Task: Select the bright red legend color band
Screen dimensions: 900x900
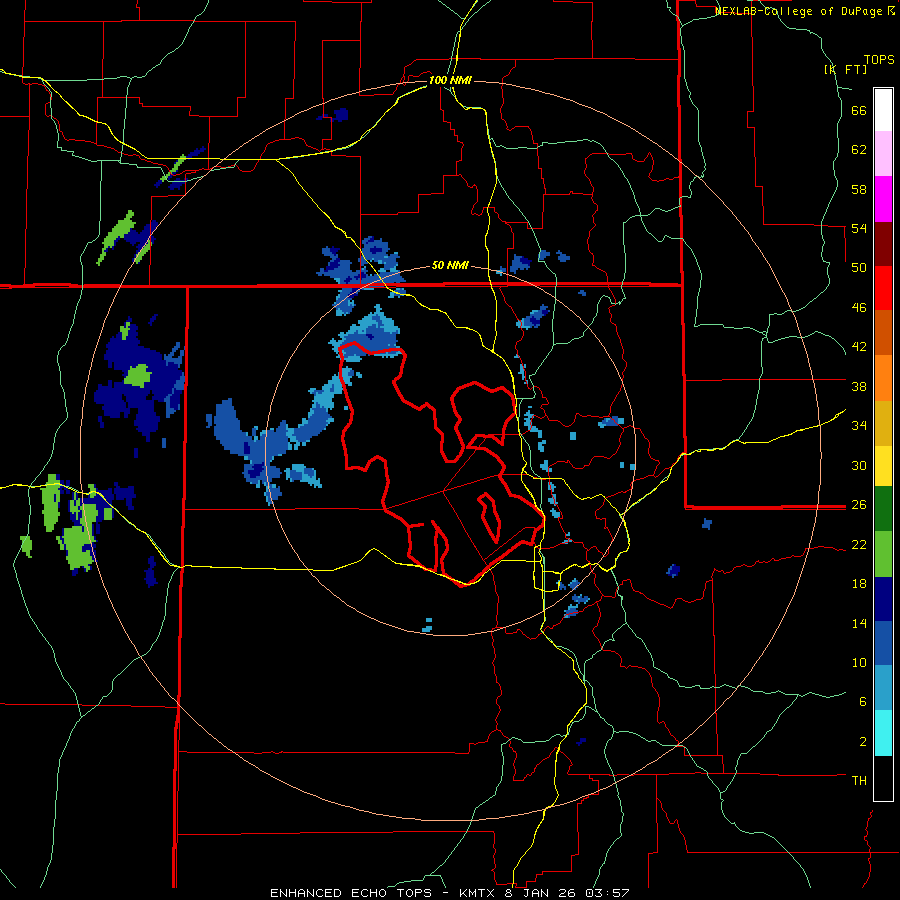Action: [883, 288]
